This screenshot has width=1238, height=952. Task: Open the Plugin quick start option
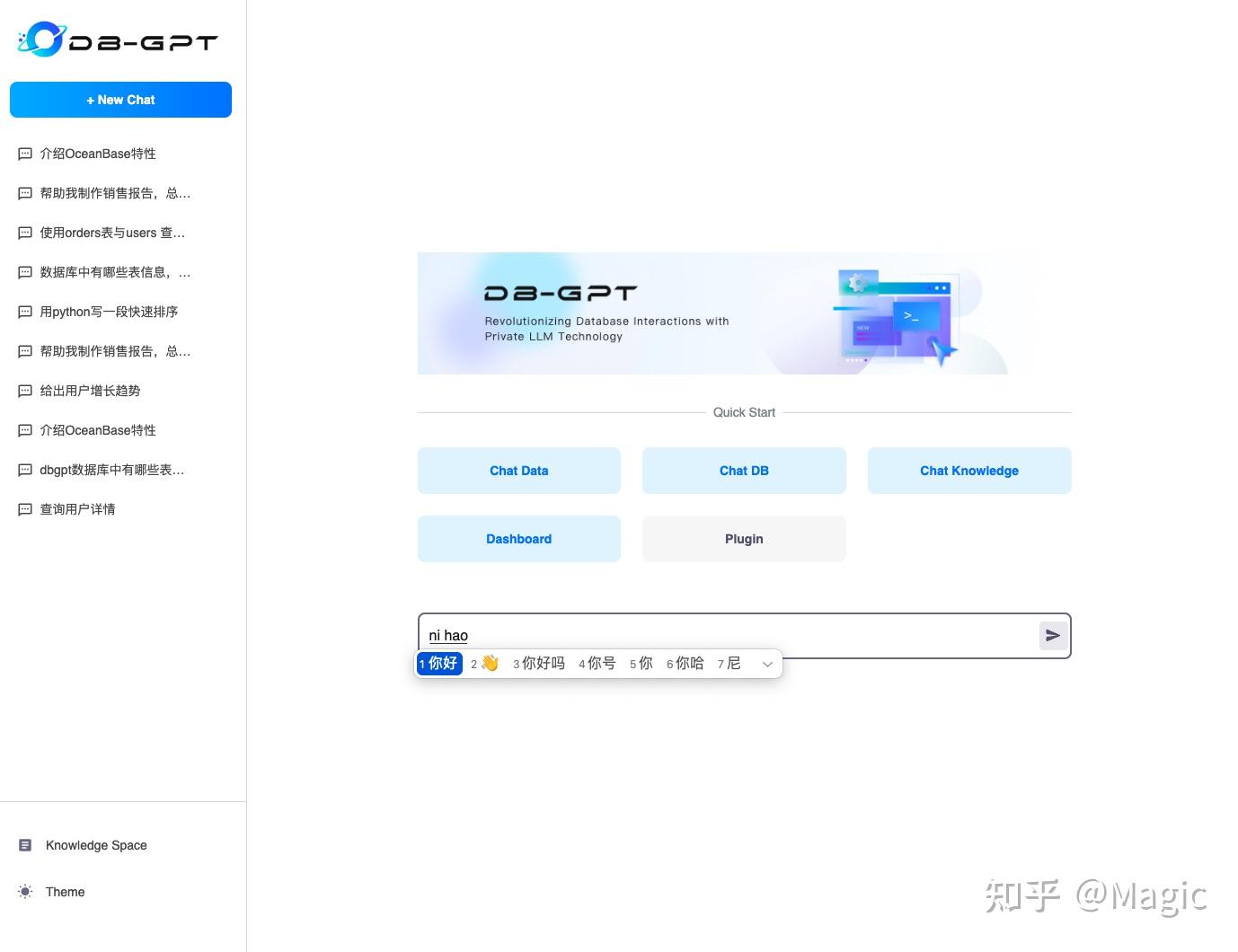[744, 538]
